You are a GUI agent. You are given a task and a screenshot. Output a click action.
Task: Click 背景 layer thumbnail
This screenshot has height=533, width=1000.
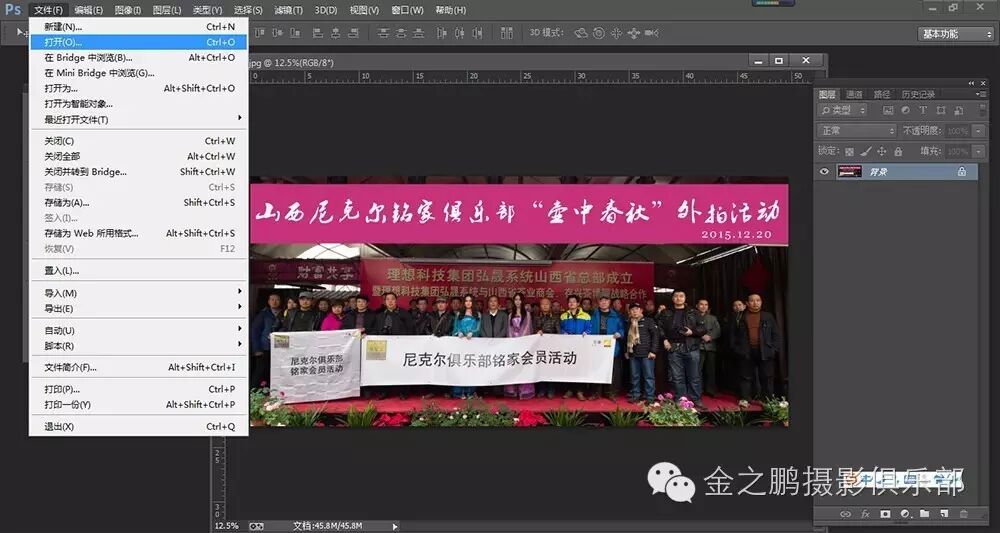(849, 171)
